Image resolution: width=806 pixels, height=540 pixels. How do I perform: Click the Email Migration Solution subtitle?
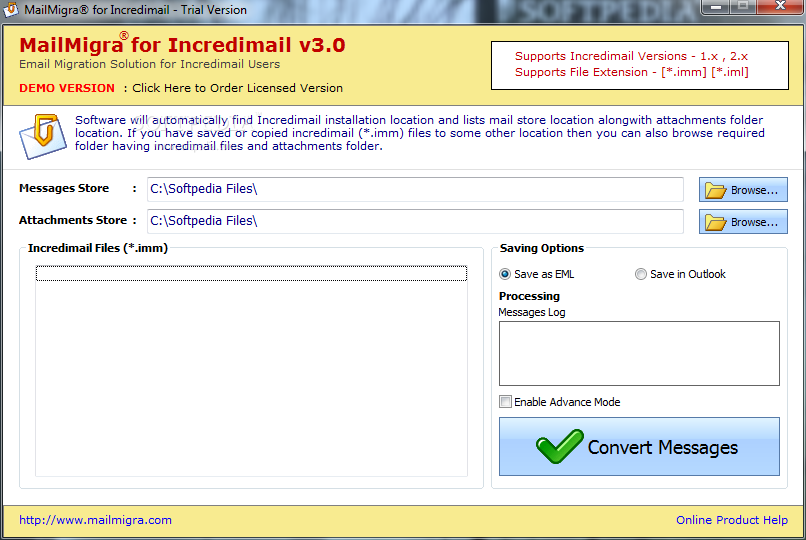150,64
